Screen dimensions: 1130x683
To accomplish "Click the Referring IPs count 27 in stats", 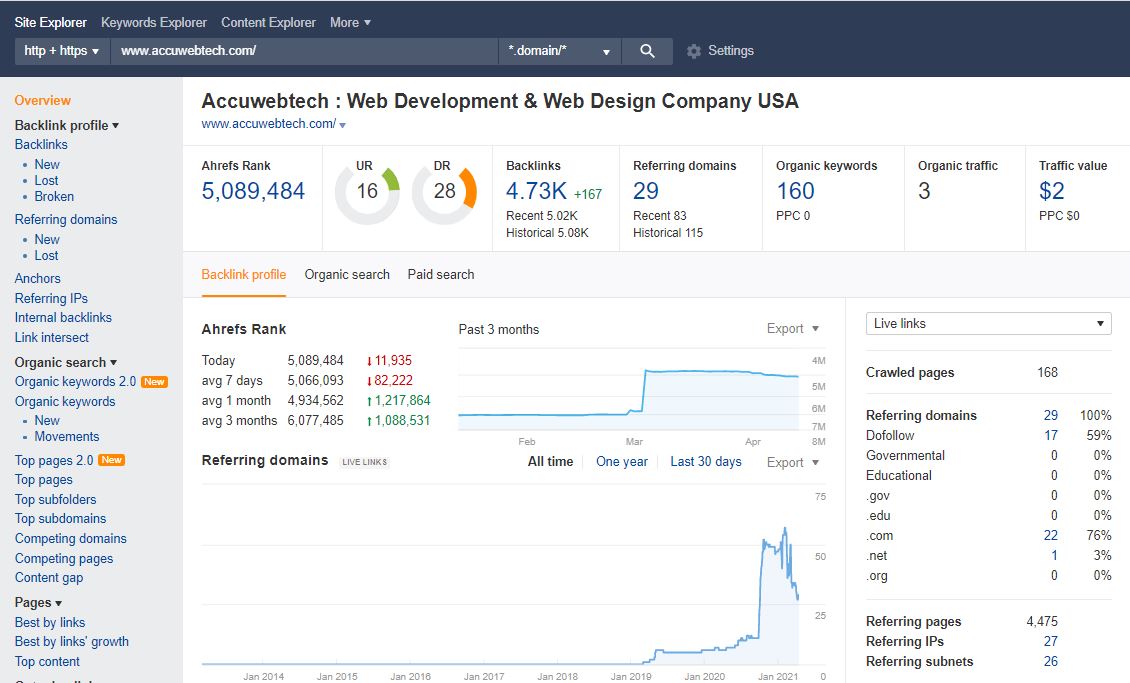I will (x=1051, y=641).
